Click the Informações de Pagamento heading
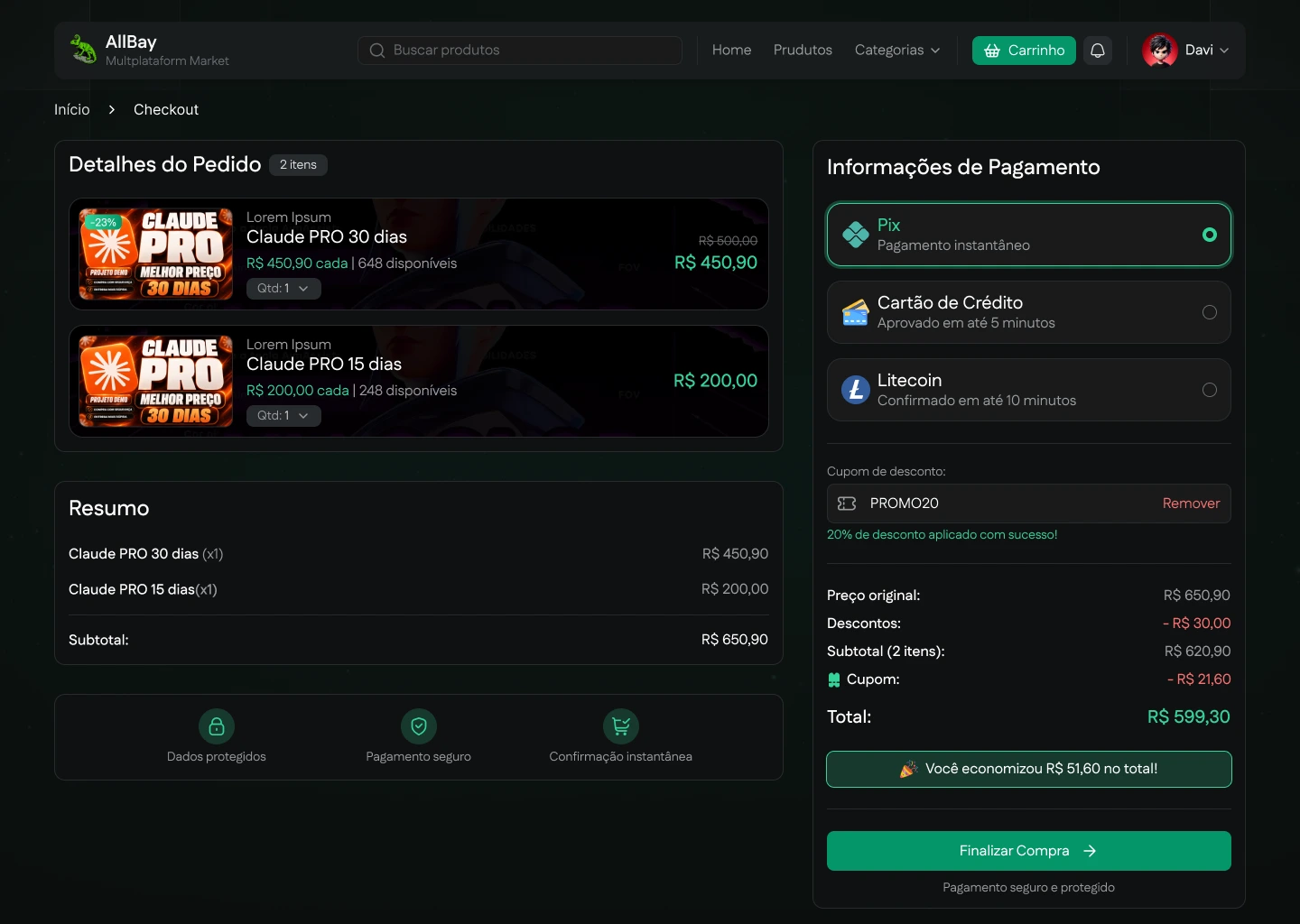This screenshot has width=1300, height=924. point(963,167)
